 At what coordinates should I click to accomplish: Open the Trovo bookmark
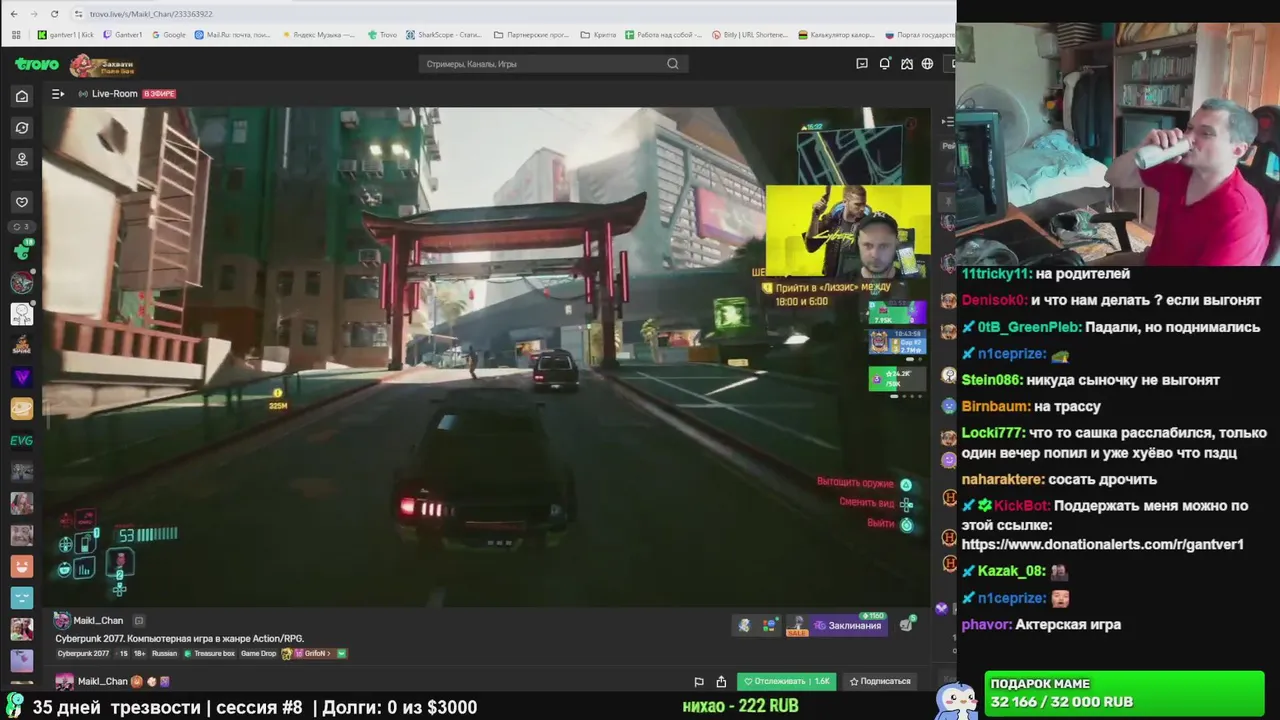[x=382, y=35]
